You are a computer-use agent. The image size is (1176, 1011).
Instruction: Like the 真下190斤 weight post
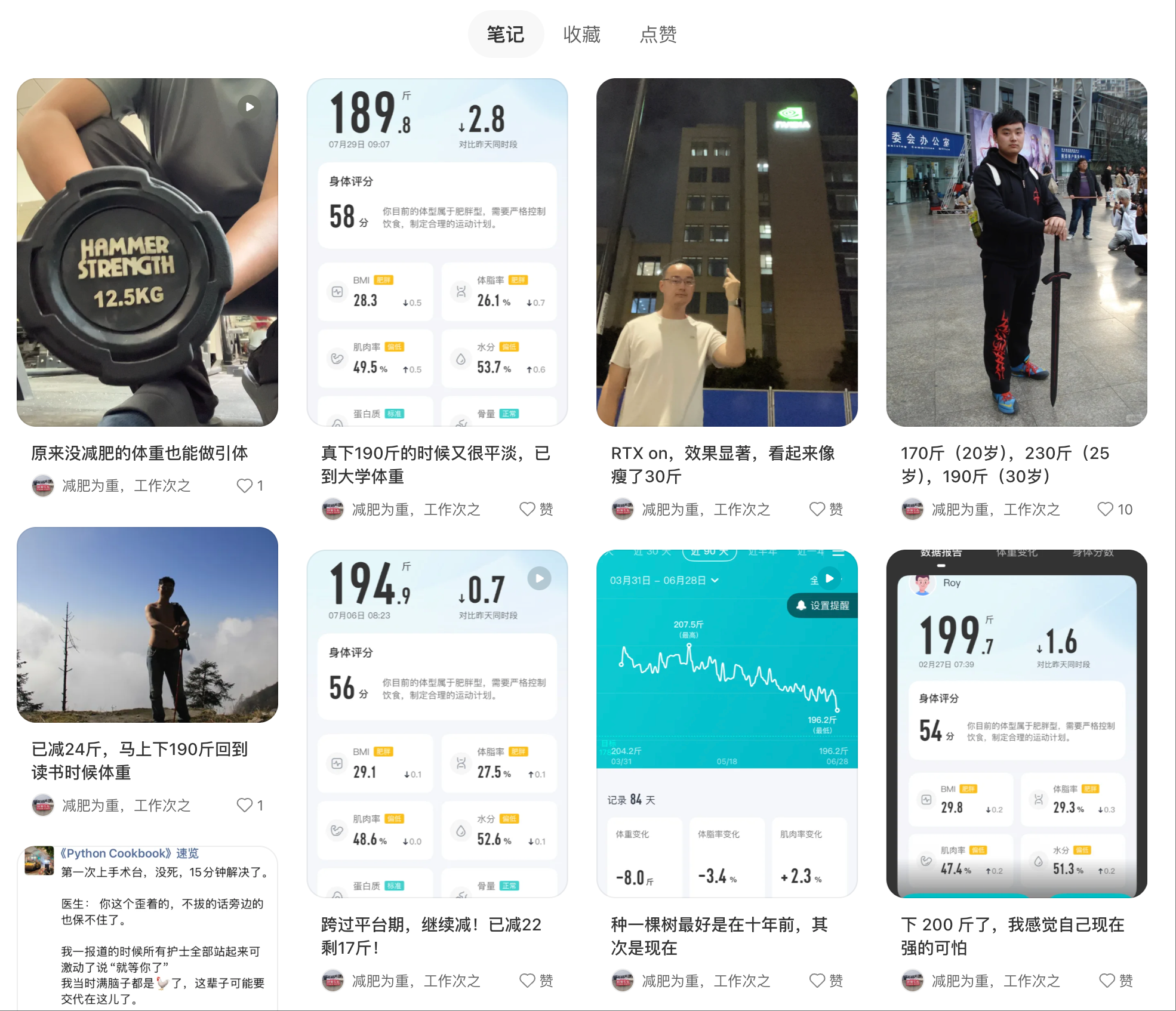coord(528,509)
